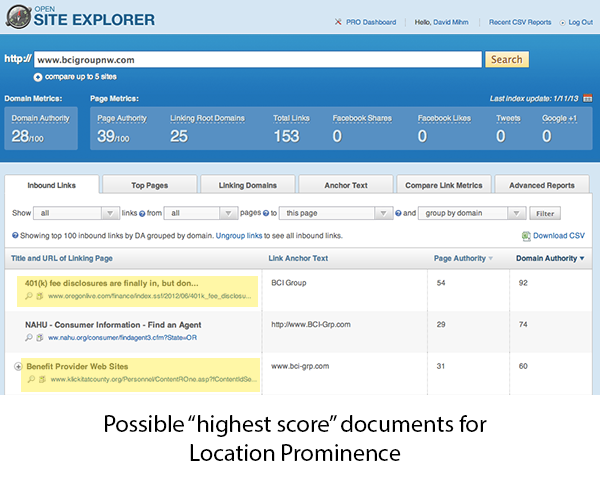
Task: Click the Download CSV link
Action: 558,236
